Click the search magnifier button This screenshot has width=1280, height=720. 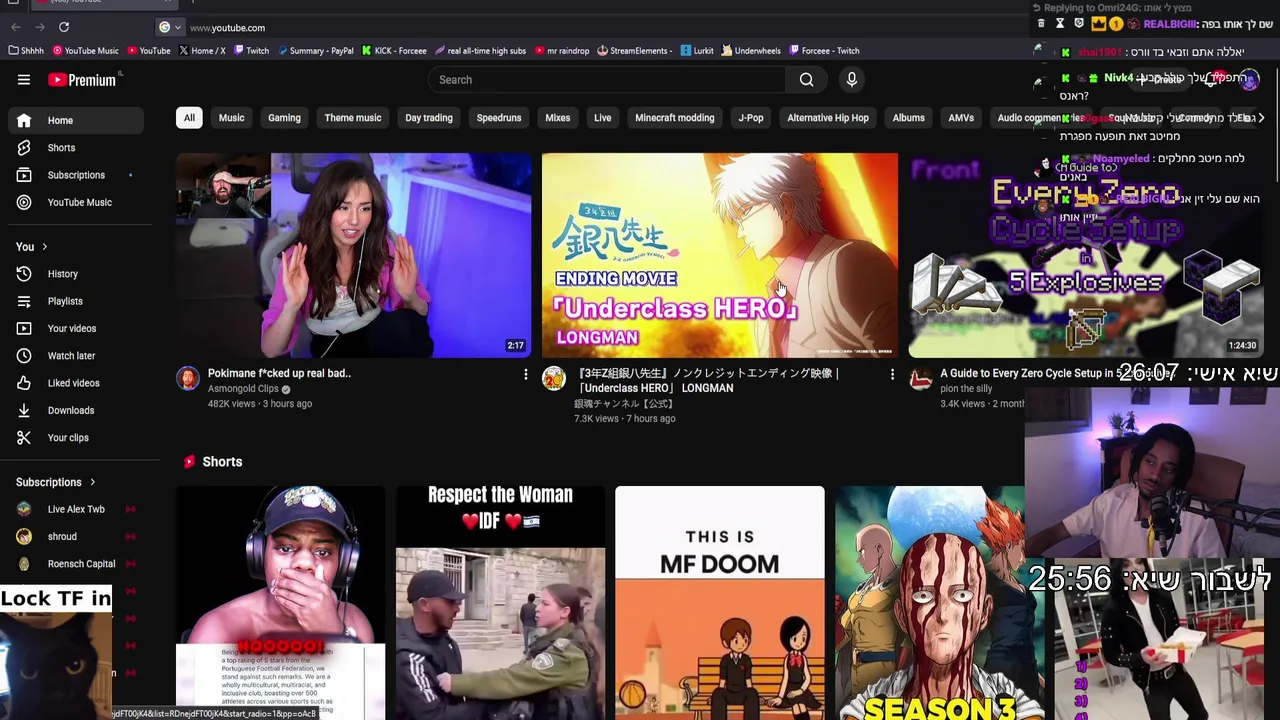tap(806, 80)
